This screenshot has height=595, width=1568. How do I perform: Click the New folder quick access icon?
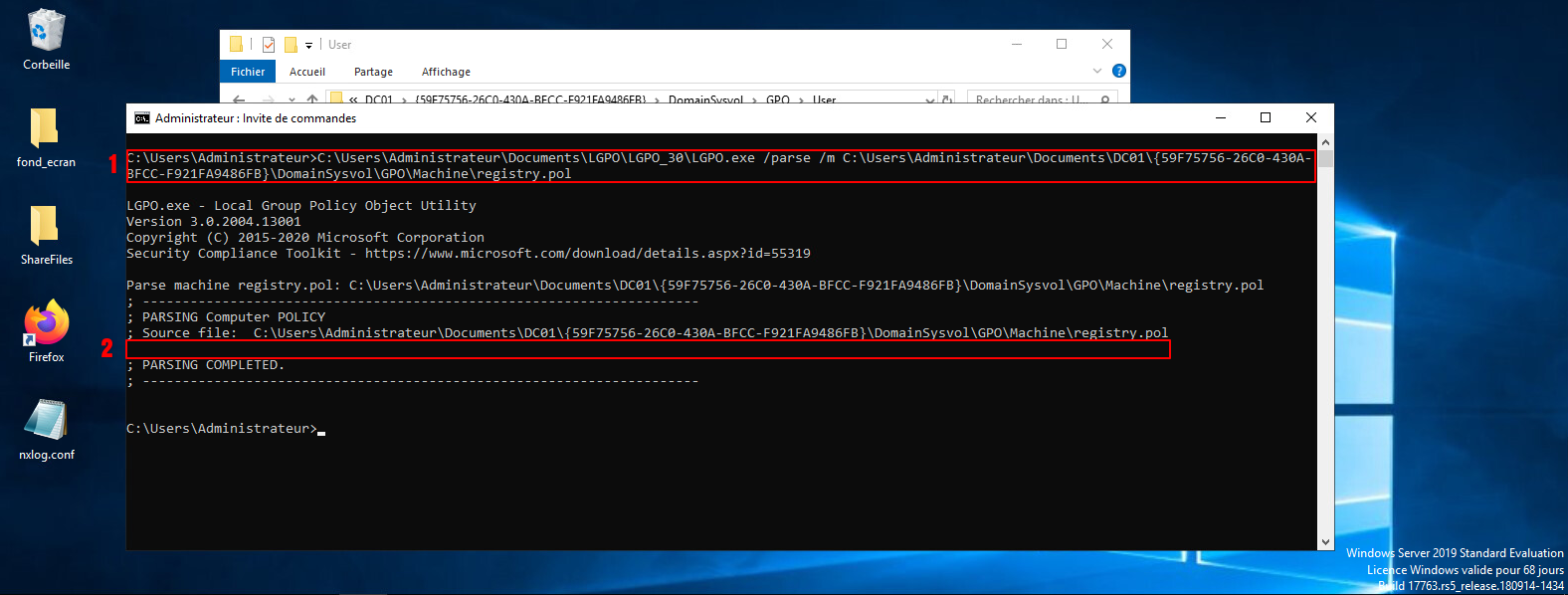[x=291, y=45]
